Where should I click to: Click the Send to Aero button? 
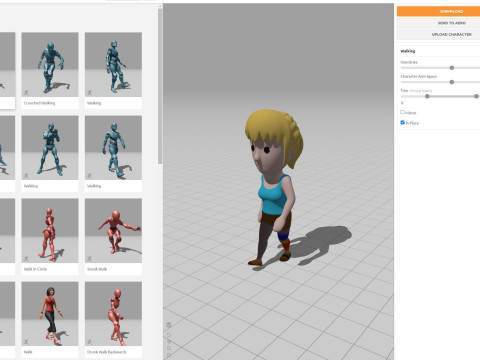point(438,23)
